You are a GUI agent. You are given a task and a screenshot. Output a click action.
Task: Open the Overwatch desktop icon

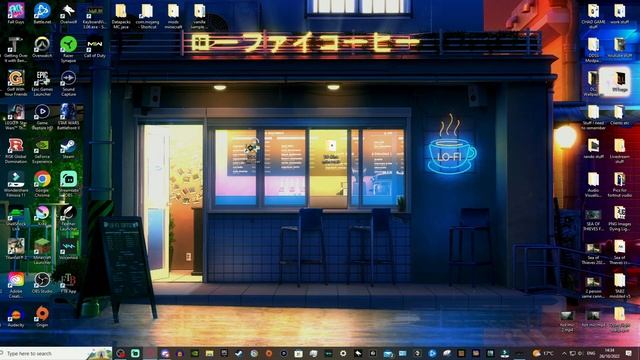click(x=42, y=47)
